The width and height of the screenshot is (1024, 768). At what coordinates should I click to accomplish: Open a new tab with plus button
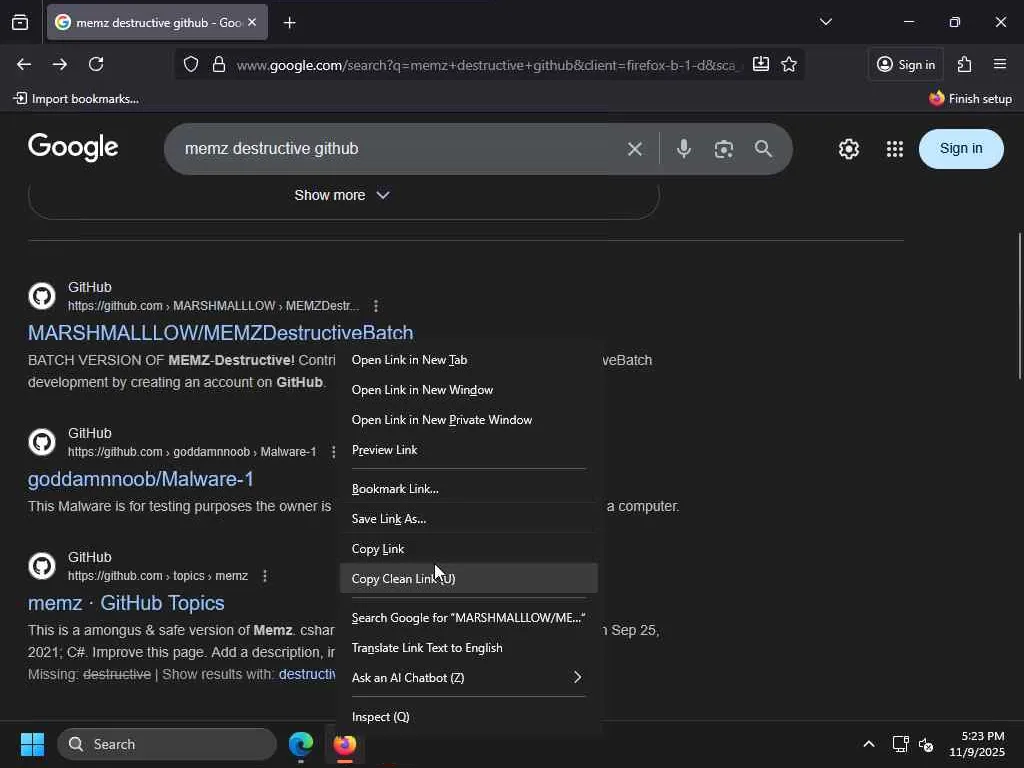point(289,23)
